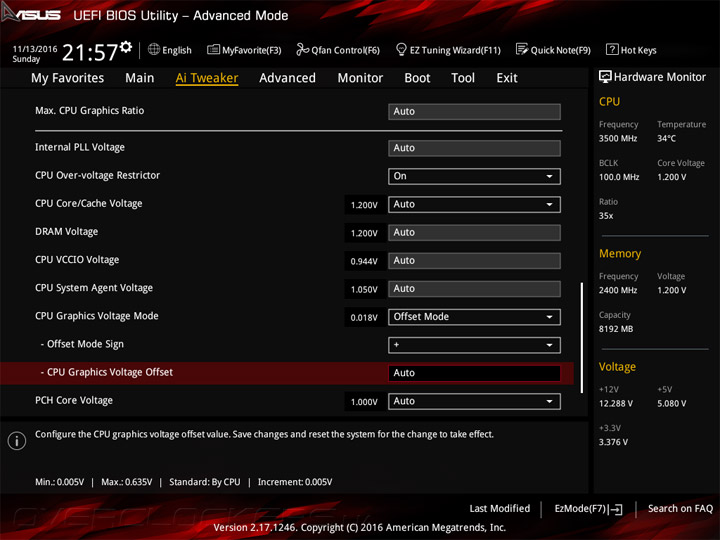This screenshot has width=720, height=540.
Task: Select CPU System Agent Voltage label
Action: [x=94, y=288]
